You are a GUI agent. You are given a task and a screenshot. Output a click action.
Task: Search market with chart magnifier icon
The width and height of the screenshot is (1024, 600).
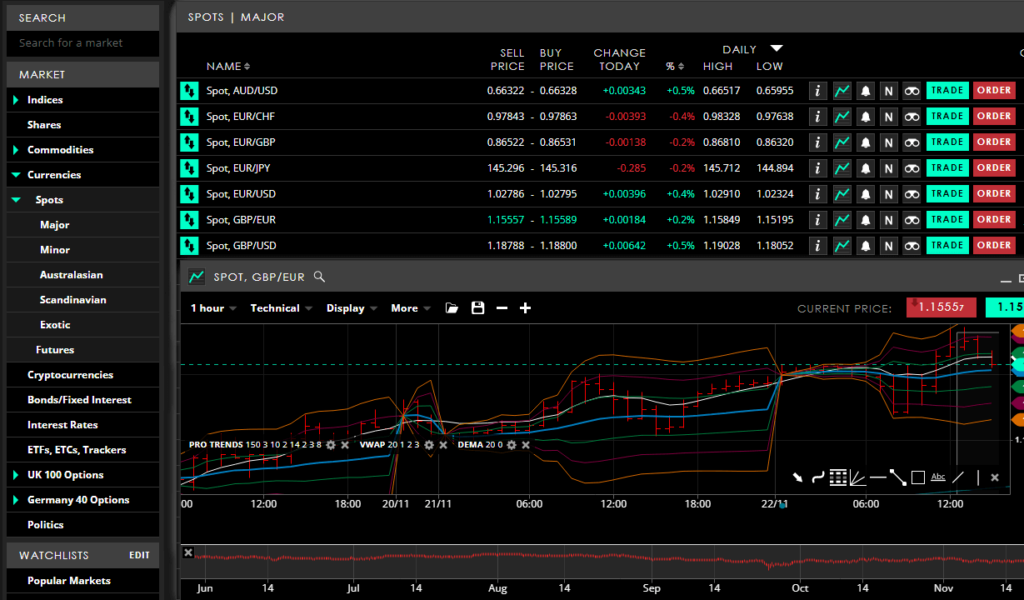tap(319, 277)
